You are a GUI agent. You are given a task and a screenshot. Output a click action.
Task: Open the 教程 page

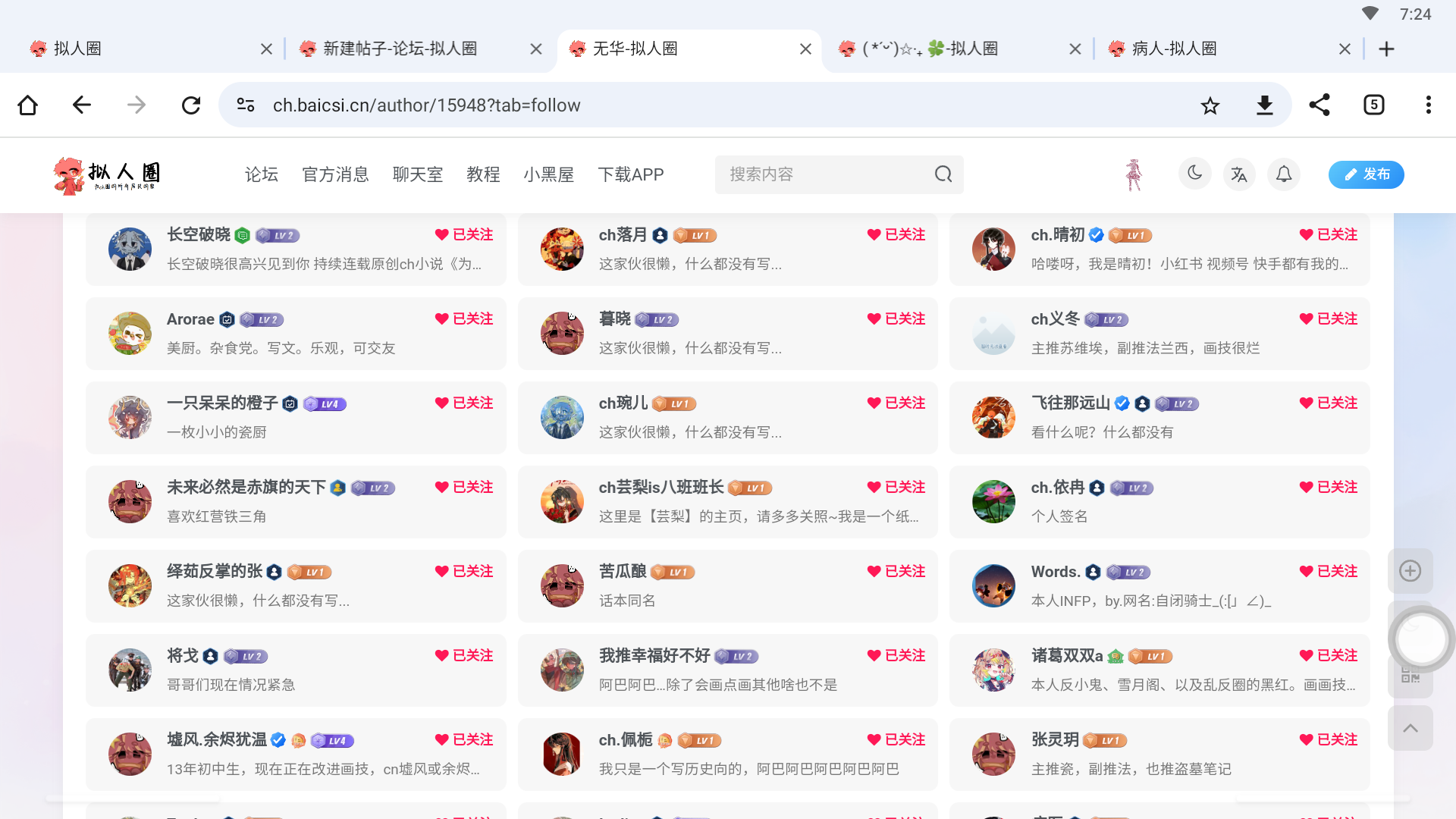click(483, 174)
